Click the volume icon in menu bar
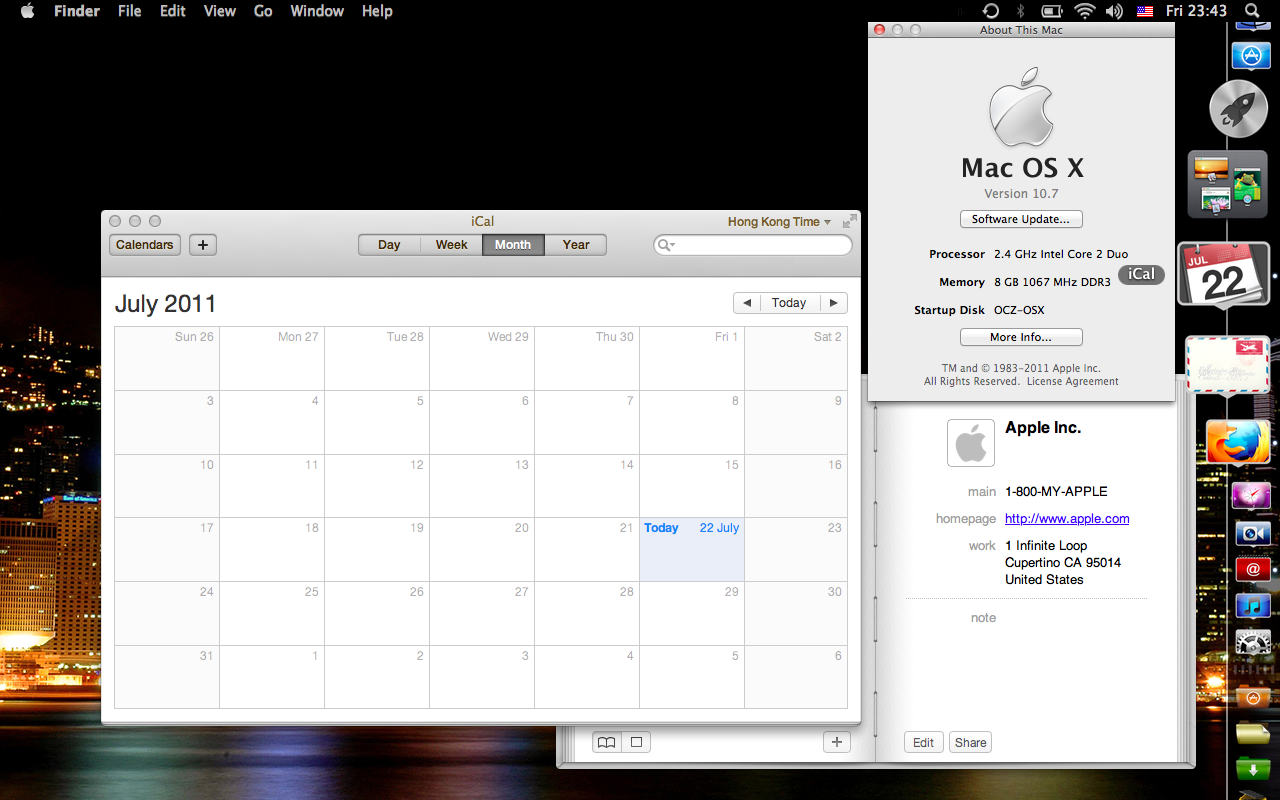 pos(1115,11)
